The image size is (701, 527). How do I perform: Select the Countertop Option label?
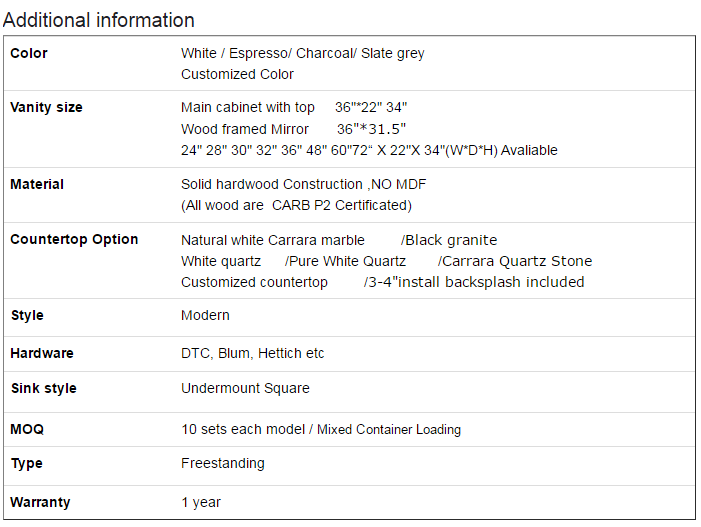pos(74,240)
